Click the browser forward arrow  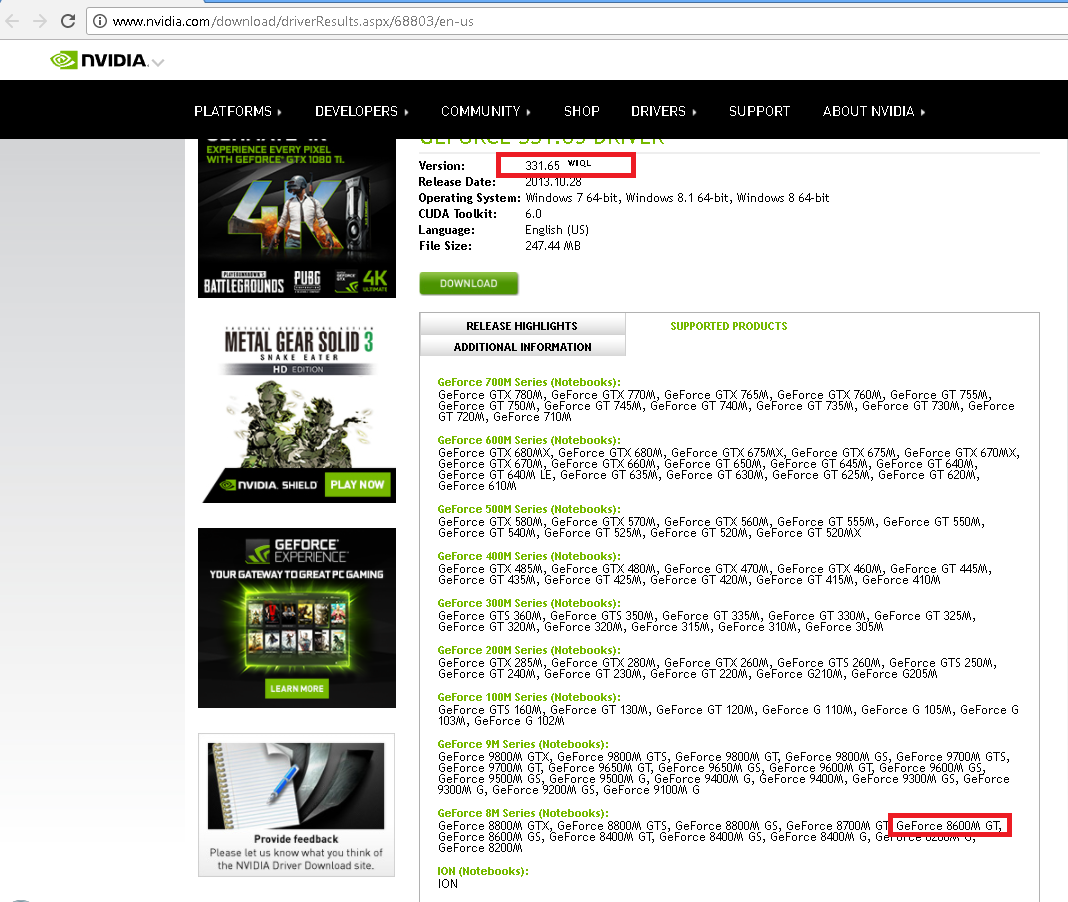pos(40,21)
